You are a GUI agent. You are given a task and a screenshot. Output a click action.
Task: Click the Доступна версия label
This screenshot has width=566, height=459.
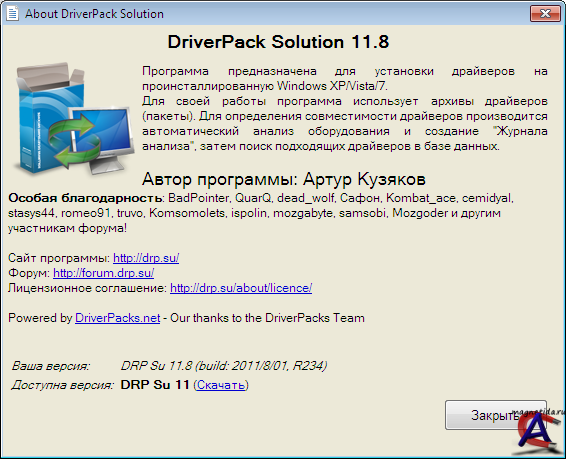(x=62, y=385)
